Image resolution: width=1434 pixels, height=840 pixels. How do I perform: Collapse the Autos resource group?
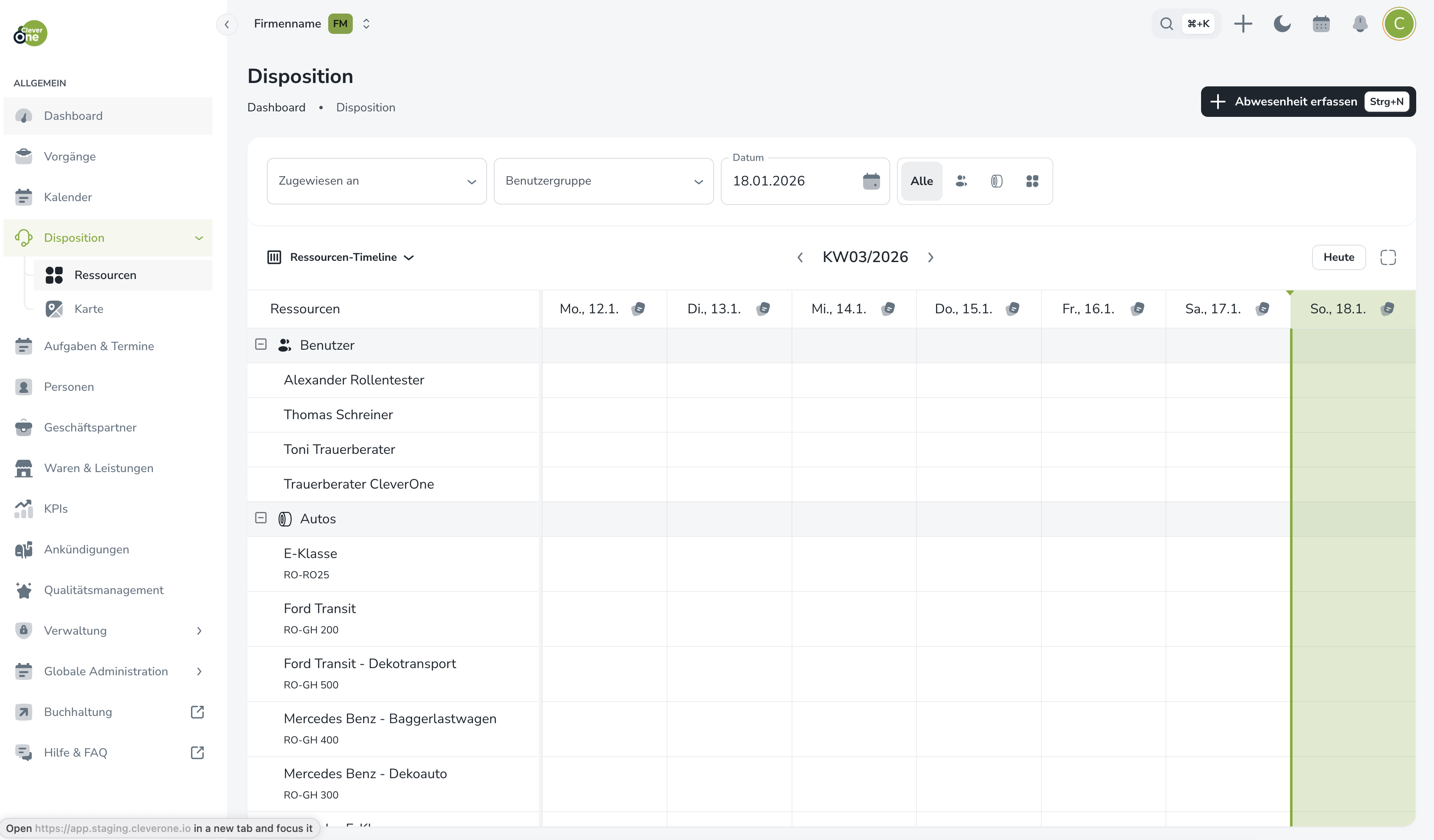[x=261, y=518]
